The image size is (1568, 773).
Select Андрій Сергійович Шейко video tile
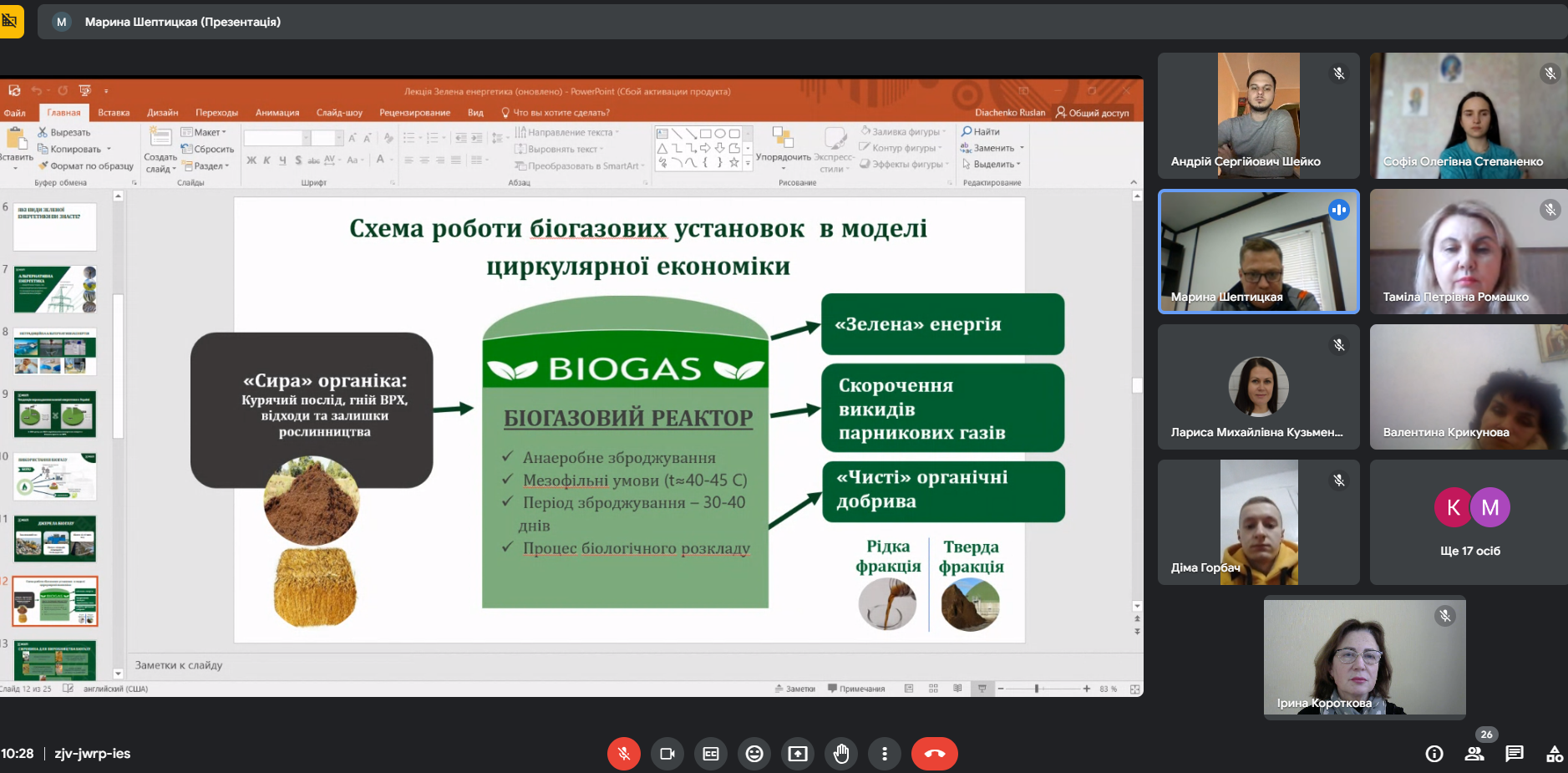[1259, 115]
